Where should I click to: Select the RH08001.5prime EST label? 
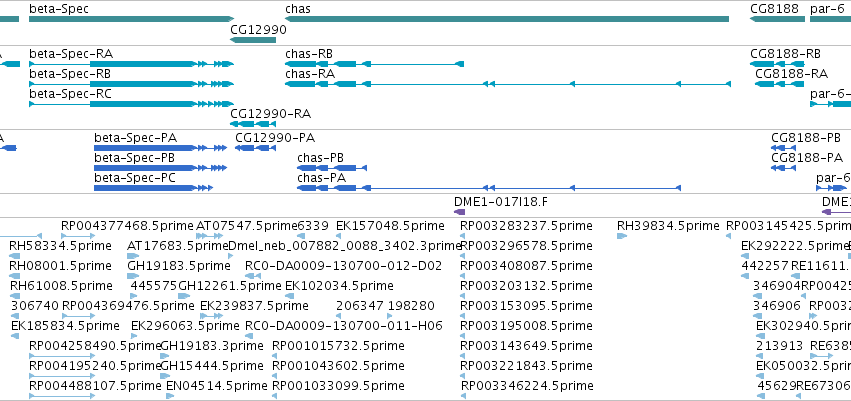pos(60,266)
